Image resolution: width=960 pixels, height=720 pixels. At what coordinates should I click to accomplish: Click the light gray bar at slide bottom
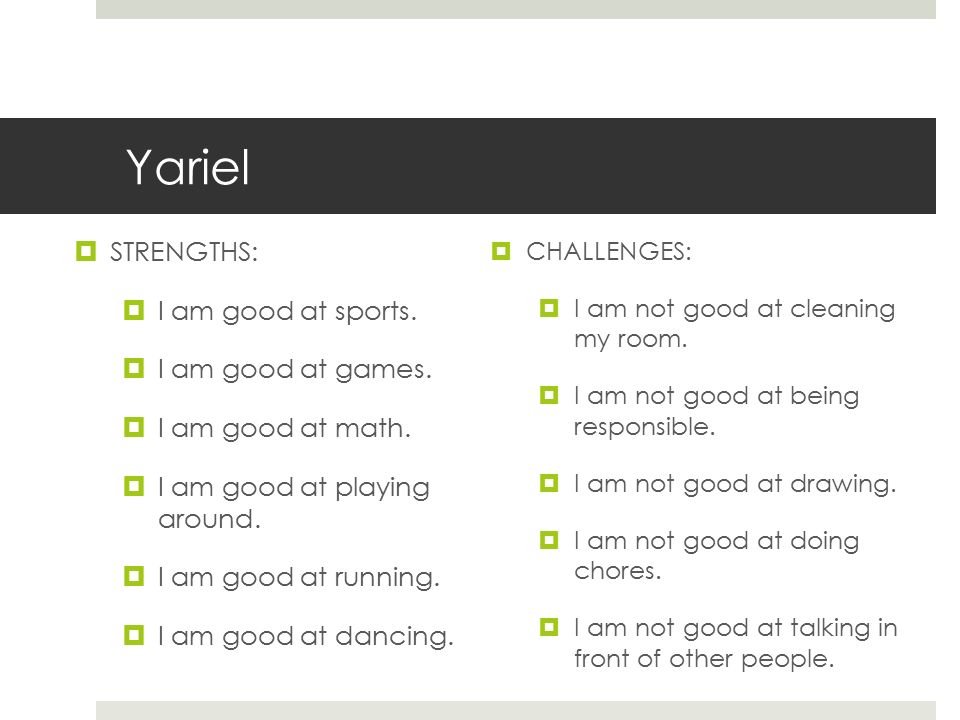[x=516, y=710]
